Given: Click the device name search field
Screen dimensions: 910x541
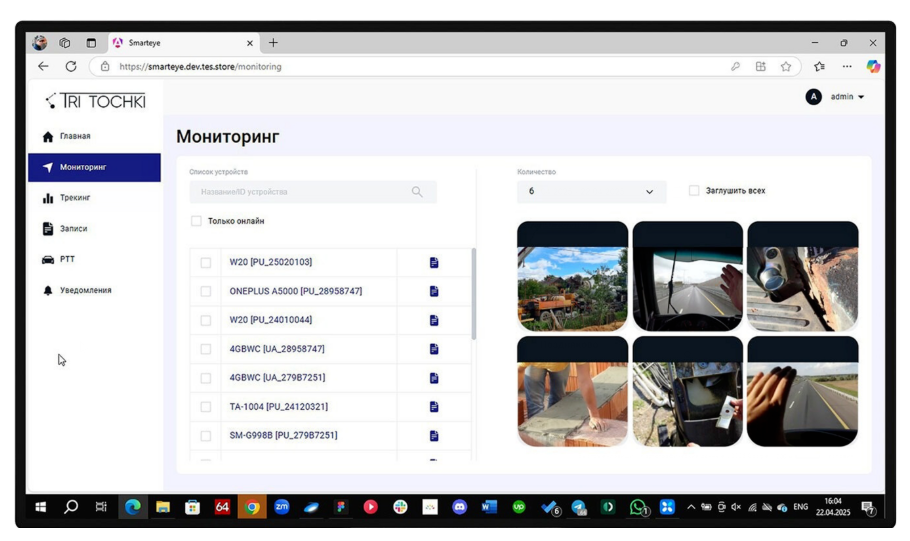Looking at the screenshot, I should click(x=313, y=192).
